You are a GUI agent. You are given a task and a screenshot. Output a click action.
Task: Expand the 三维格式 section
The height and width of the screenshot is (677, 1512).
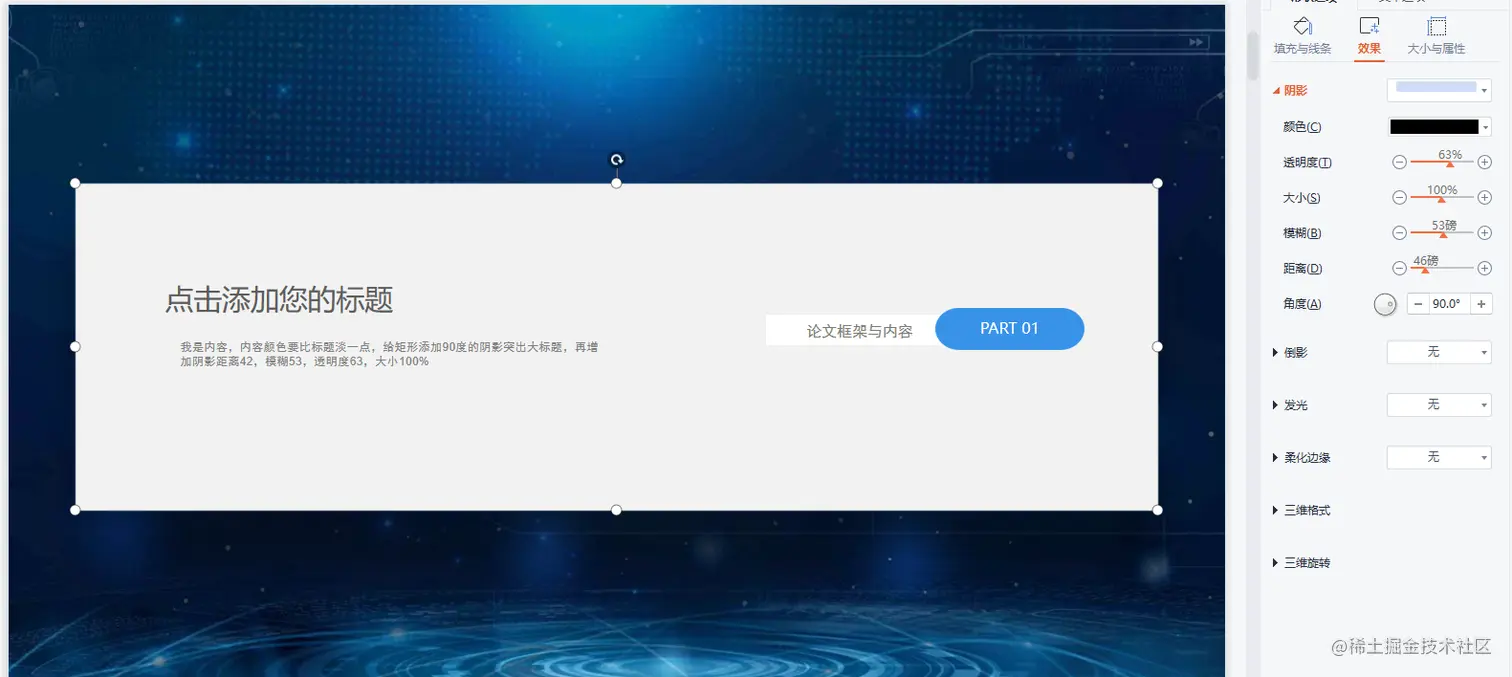(x=1301, y=511)
